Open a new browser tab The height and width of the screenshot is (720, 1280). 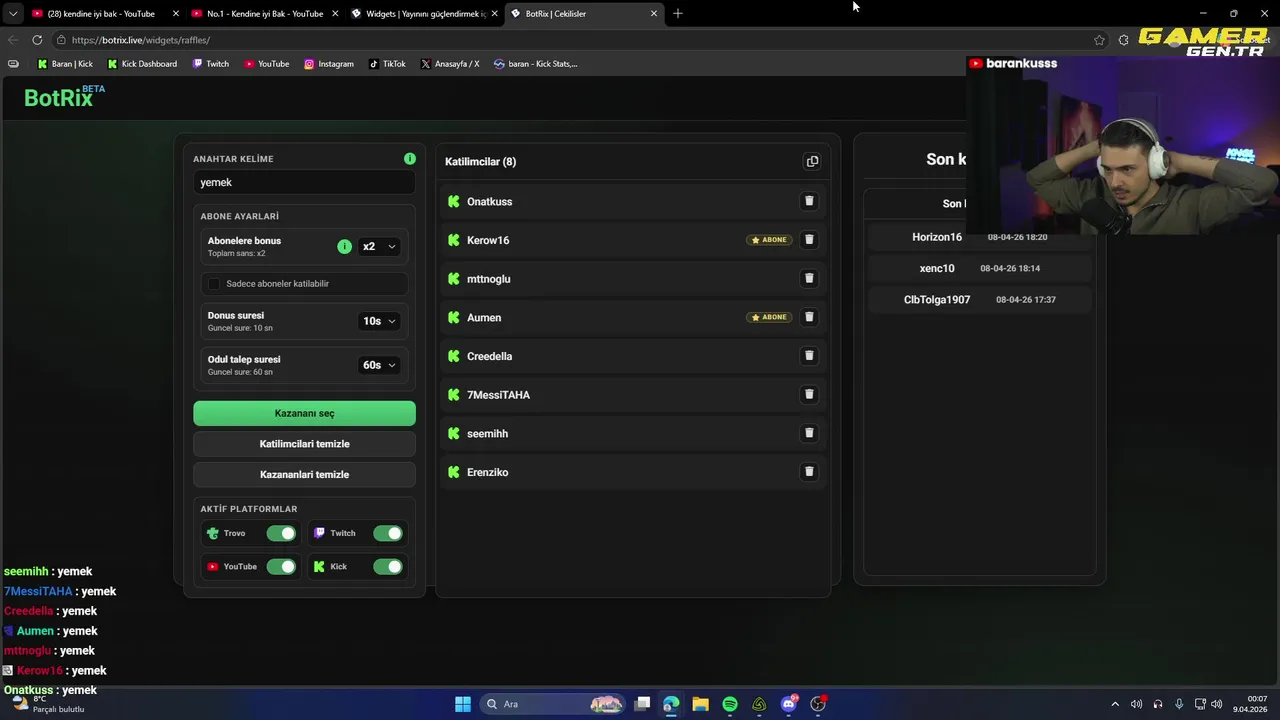(677, 13)
